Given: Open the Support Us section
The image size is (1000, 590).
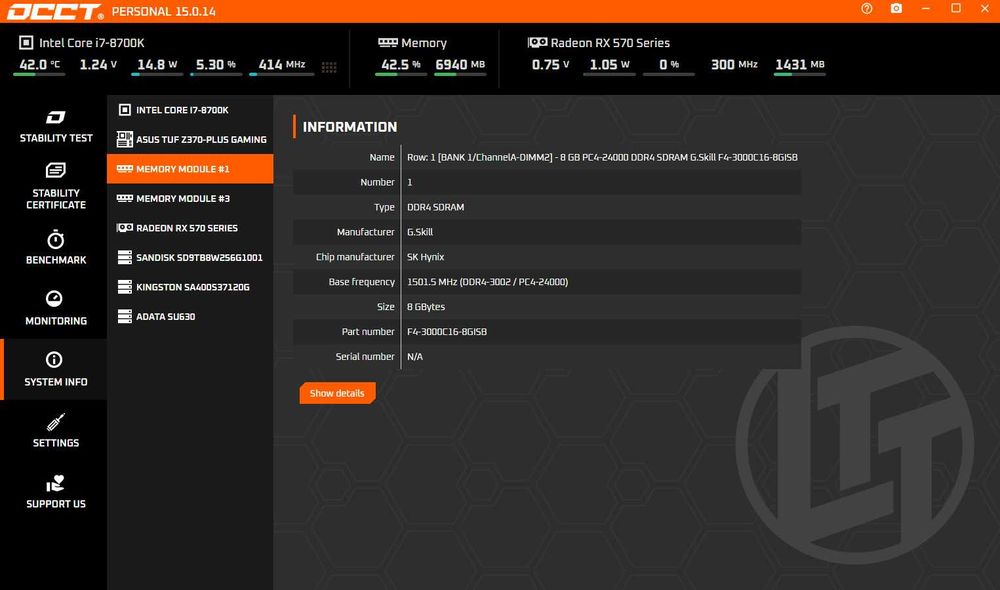Looking at the screenshot, I should point(55,491).
